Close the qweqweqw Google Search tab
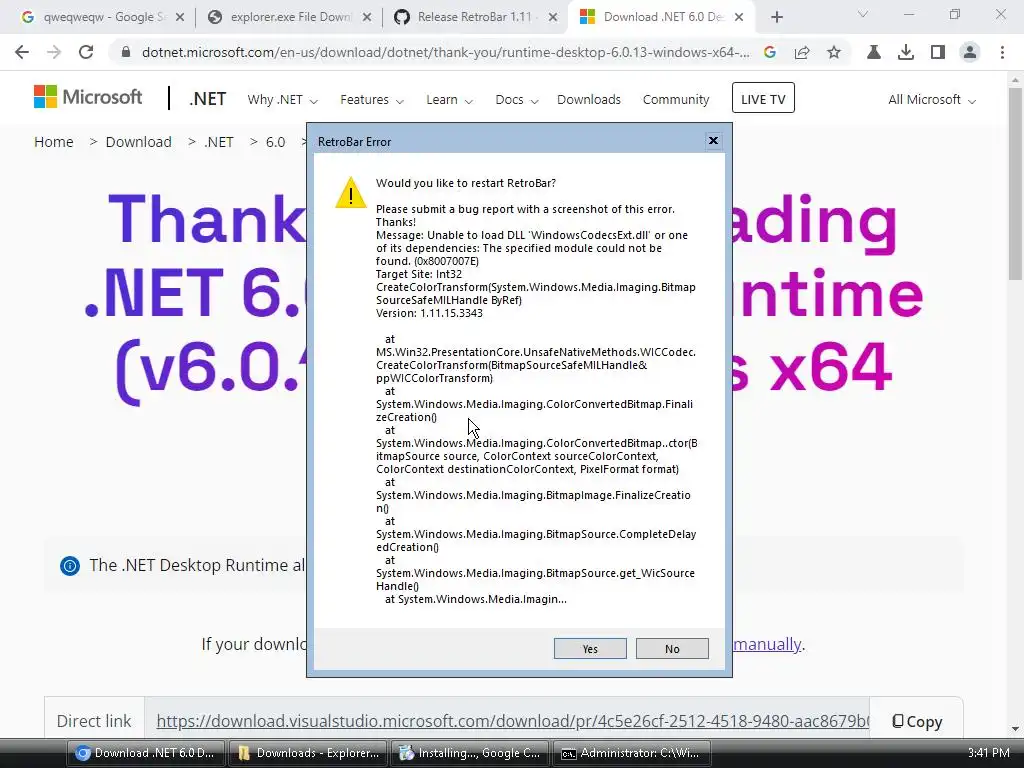The width and height of the screenshot is (1024, 768). point(180,17)
